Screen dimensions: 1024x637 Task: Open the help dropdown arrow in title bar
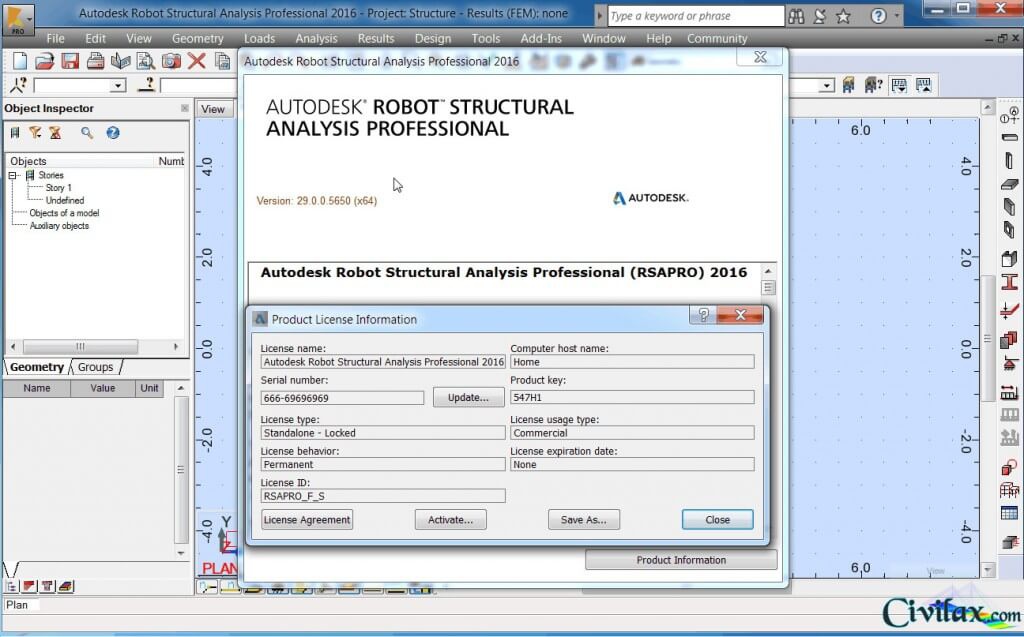click(x=897, y=16)
